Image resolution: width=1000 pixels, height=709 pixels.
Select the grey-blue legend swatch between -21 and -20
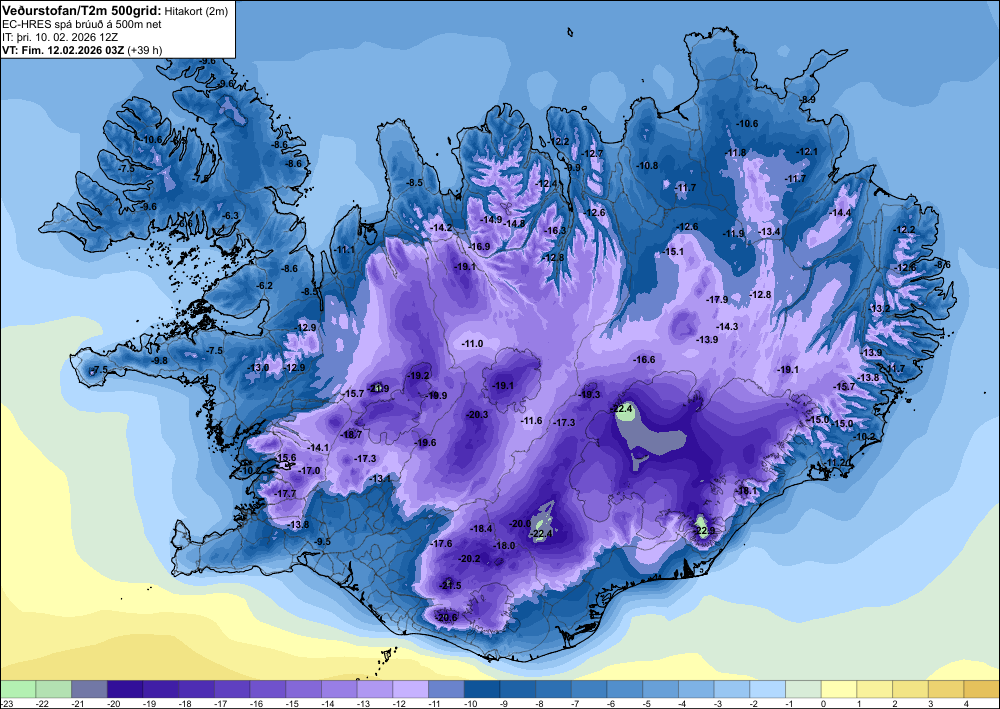tap(89, 689)
